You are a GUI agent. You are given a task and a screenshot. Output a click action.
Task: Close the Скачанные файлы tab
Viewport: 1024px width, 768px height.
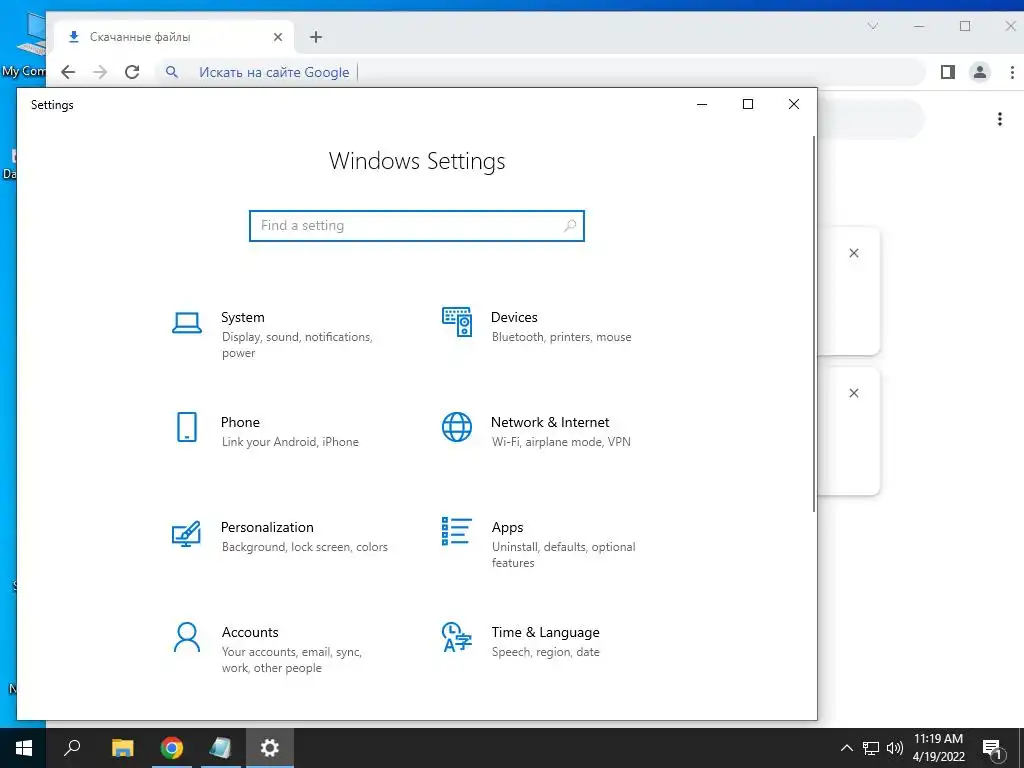point(278,37)
